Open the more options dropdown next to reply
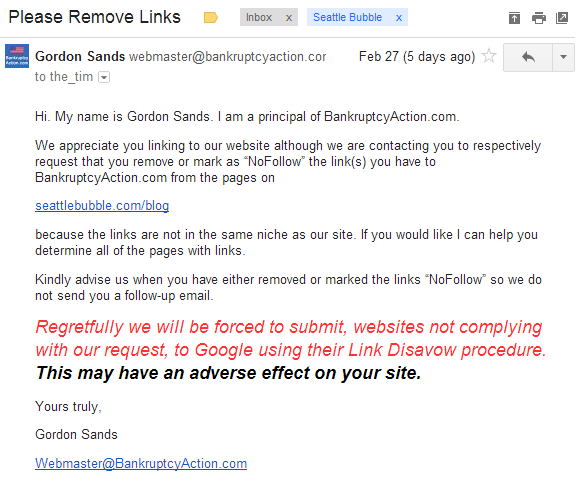 pos(563,57)
